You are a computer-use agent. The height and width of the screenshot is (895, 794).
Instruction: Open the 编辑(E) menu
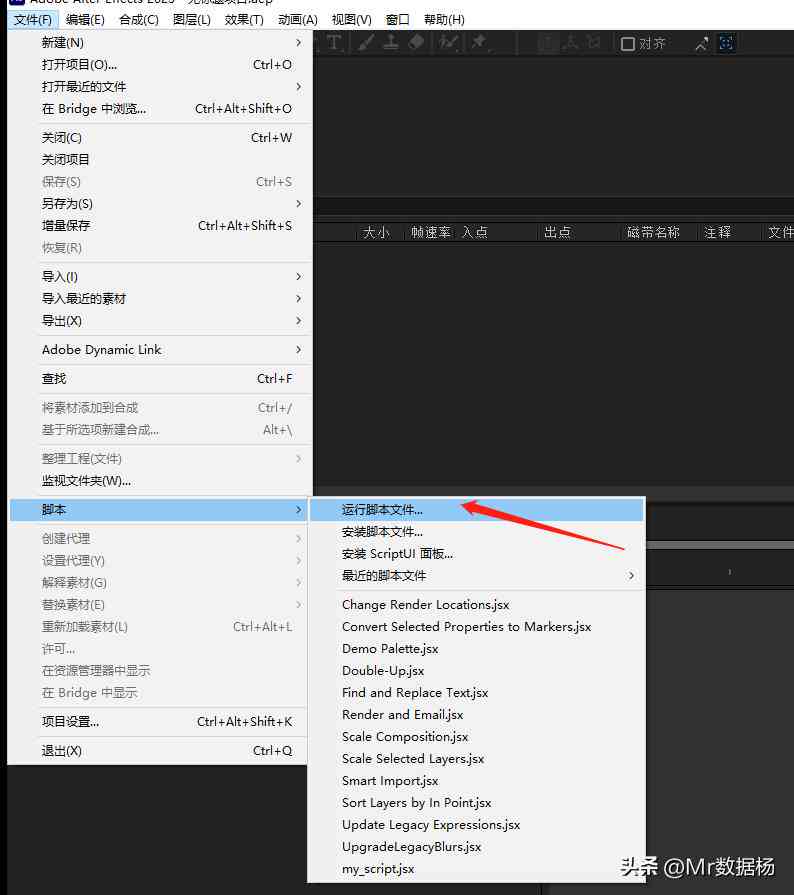coord(85,20)
